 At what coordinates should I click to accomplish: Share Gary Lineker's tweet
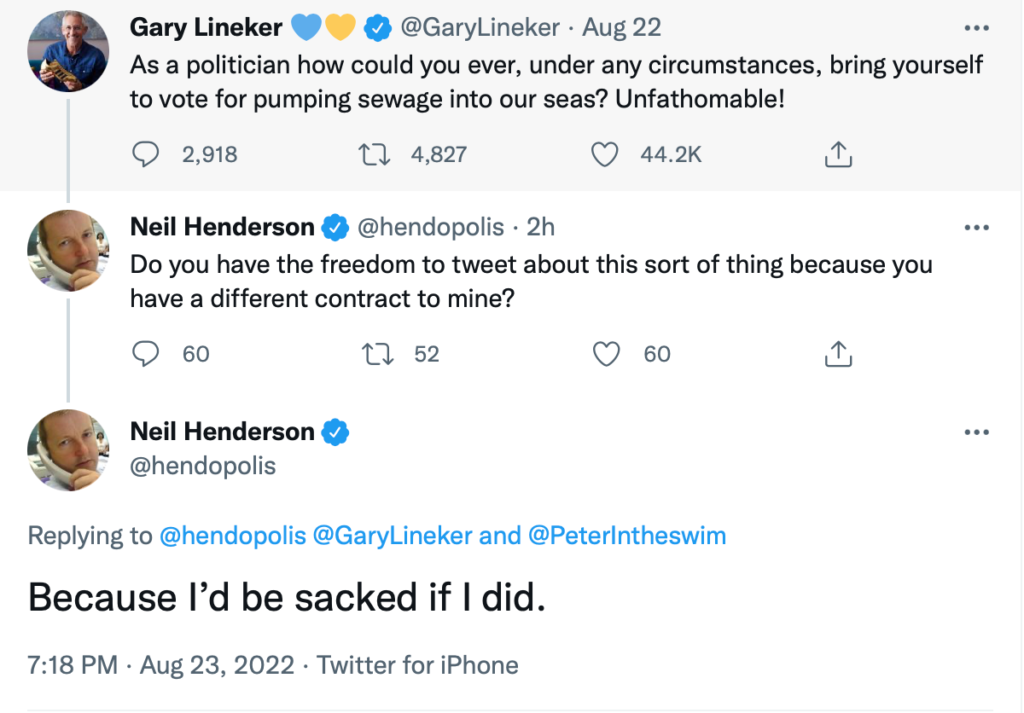tap(838, 154)
